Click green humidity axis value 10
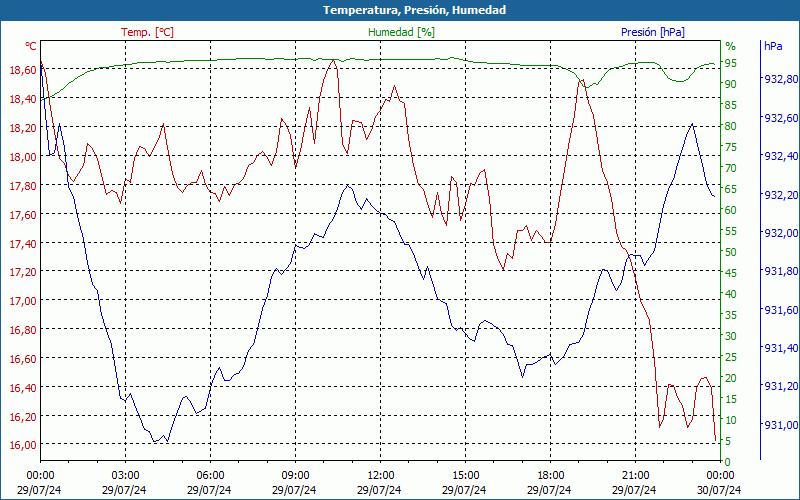 coord(731,420)
